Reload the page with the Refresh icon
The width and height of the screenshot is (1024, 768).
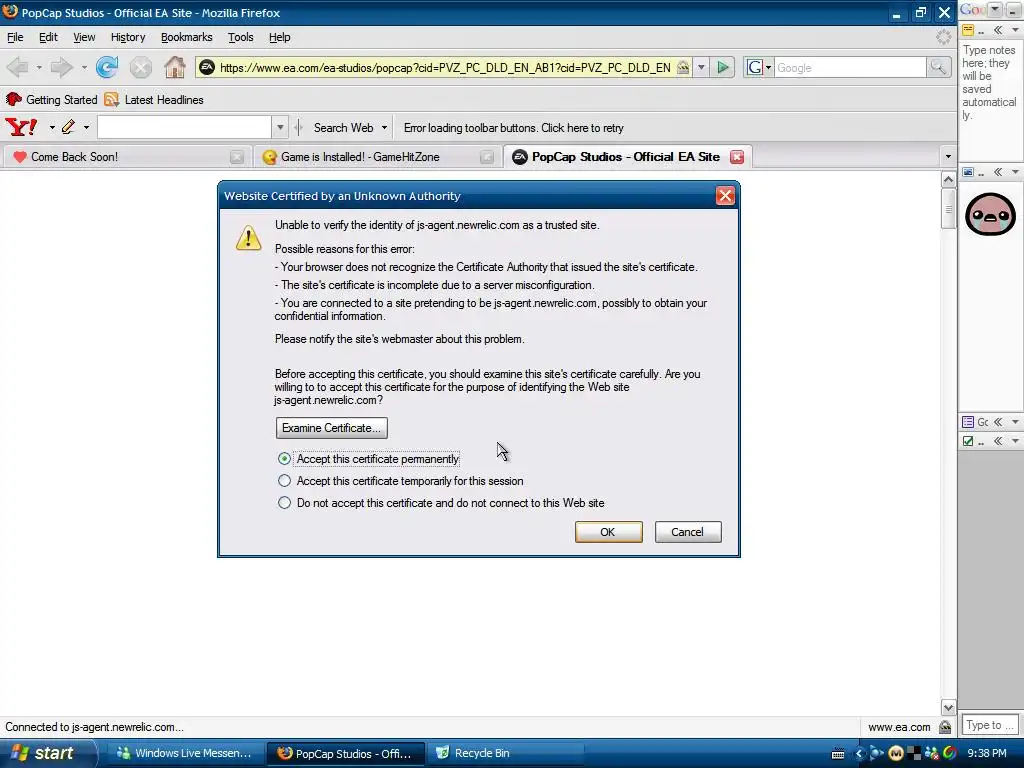pos(106,67)
